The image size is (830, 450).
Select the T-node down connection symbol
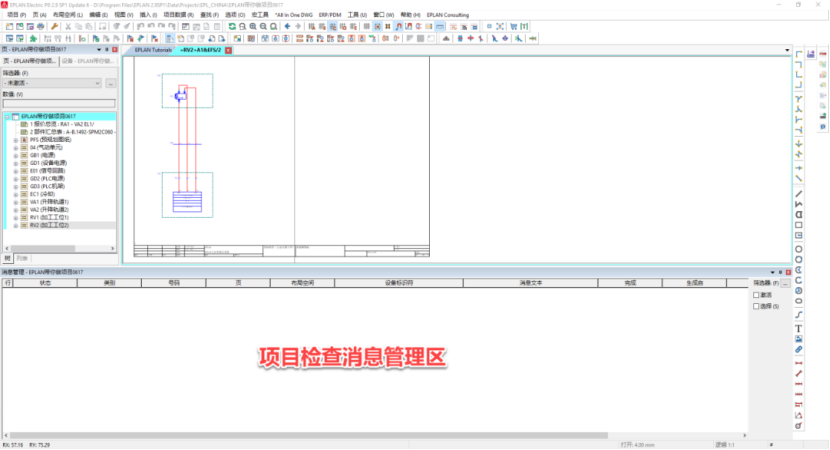(799, 99)
